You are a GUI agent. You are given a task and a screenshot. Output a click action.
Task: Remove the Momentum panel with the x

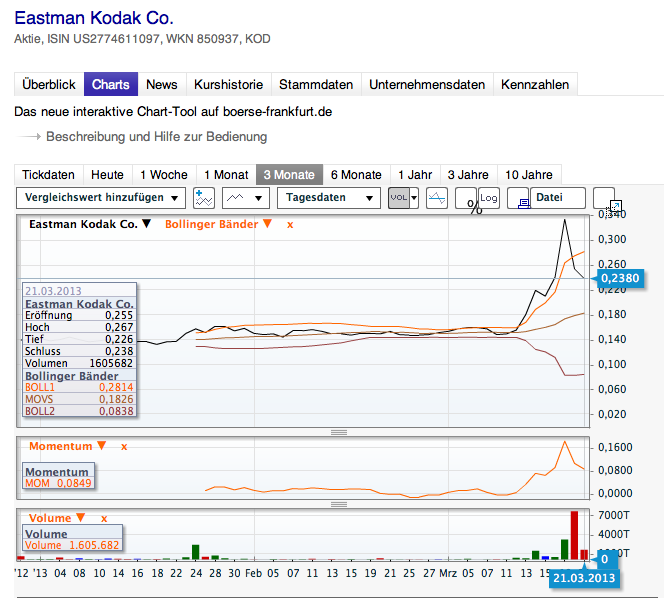pyautogui.click(x=124, y=447)
